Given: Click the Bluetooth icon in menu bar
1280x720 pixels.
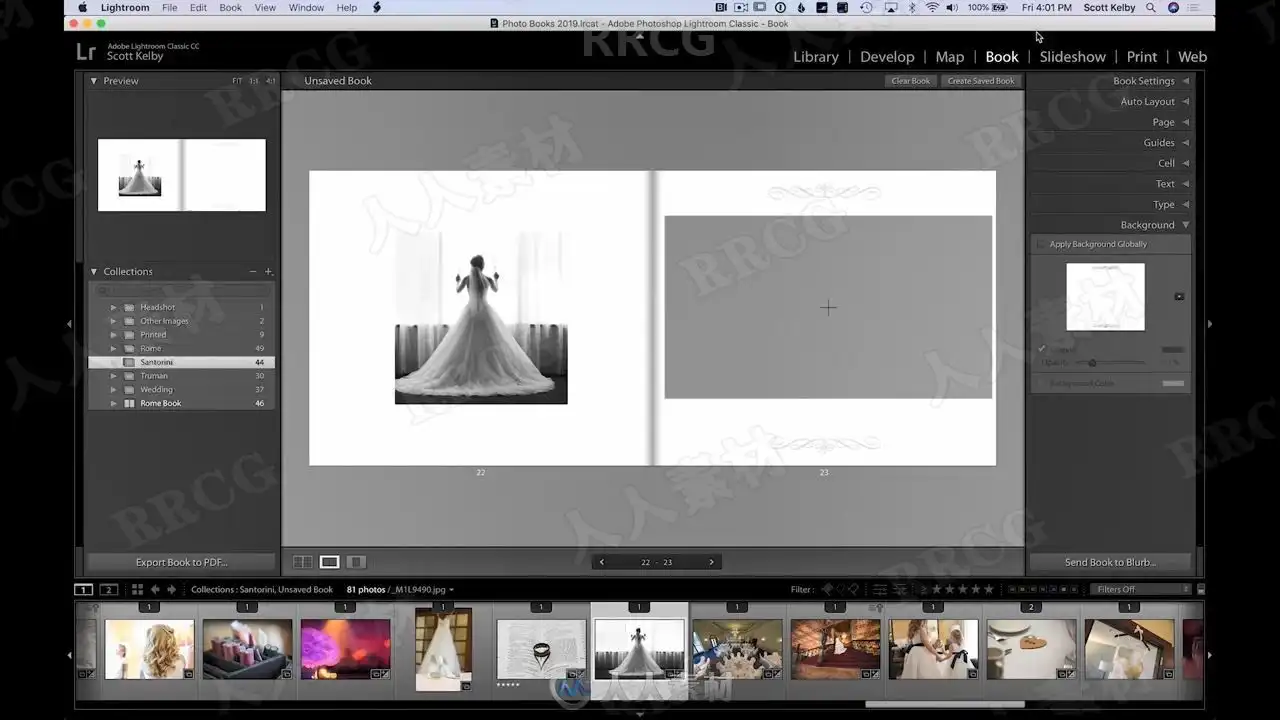Looking at the screenshot, I should point(912,7).
